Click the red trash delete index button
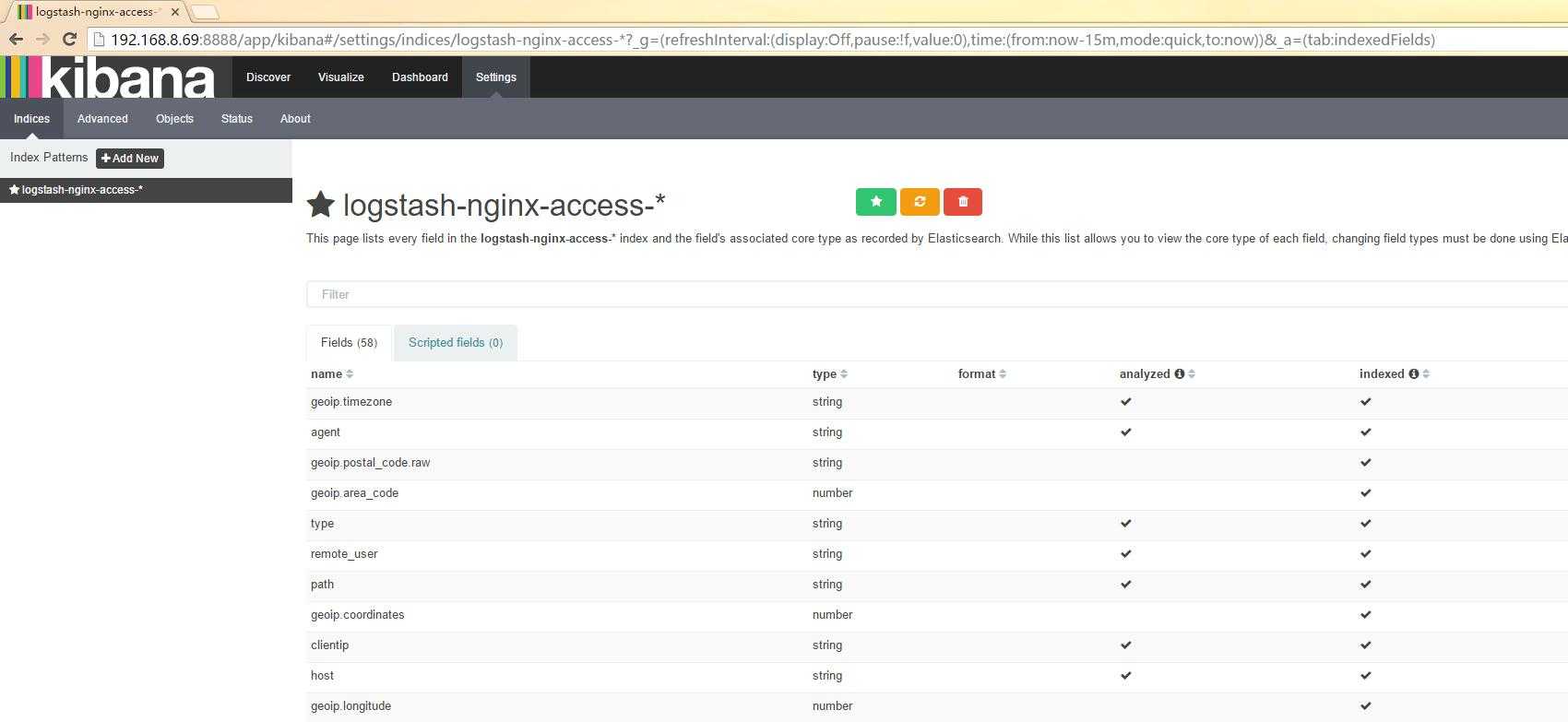Image resolution: width=1568 pixels, height=722 pixels. click(963, 202)
